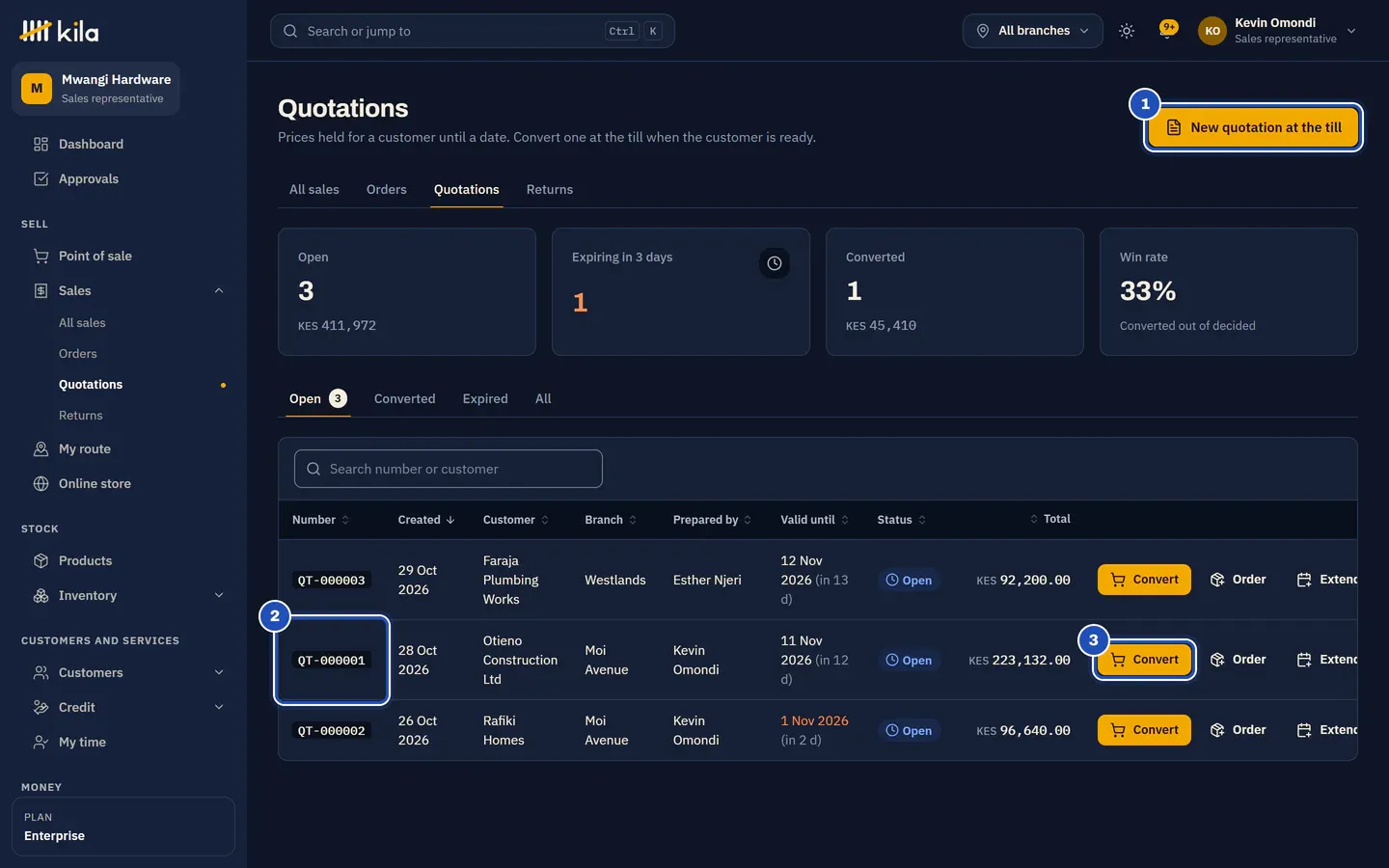Click the Search or jump to box
Screen dimensions: 1389x868
(x=473, y=31)
